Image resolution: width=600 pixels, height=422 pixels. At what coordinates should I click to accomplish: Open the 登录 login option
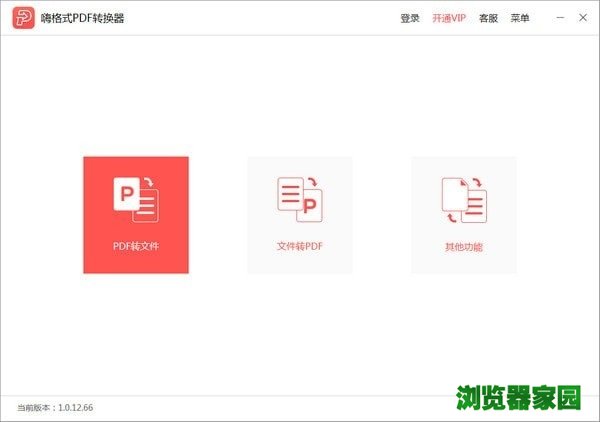tap(410, 18)
